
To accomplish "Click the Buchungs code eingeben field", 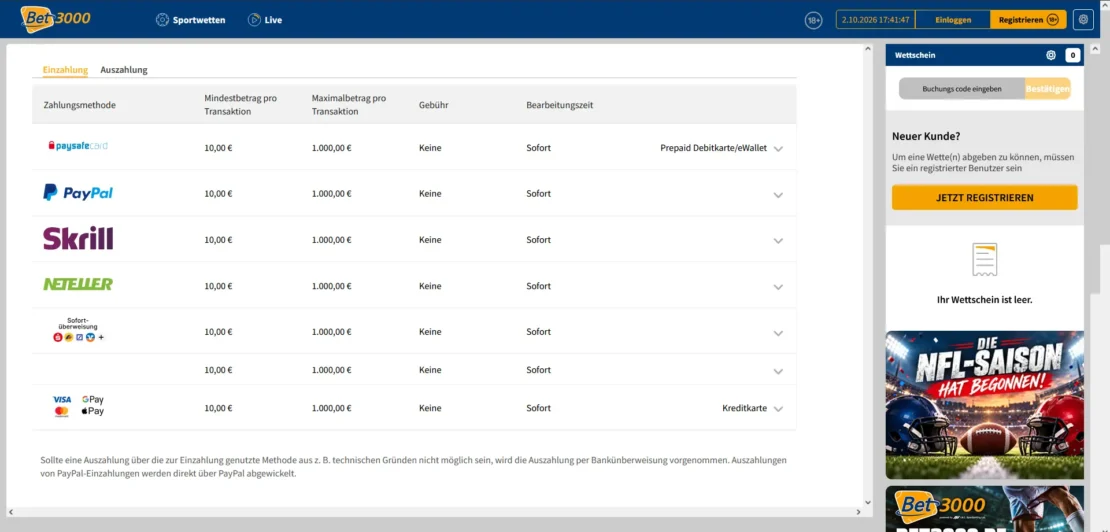I will [961, 89].
